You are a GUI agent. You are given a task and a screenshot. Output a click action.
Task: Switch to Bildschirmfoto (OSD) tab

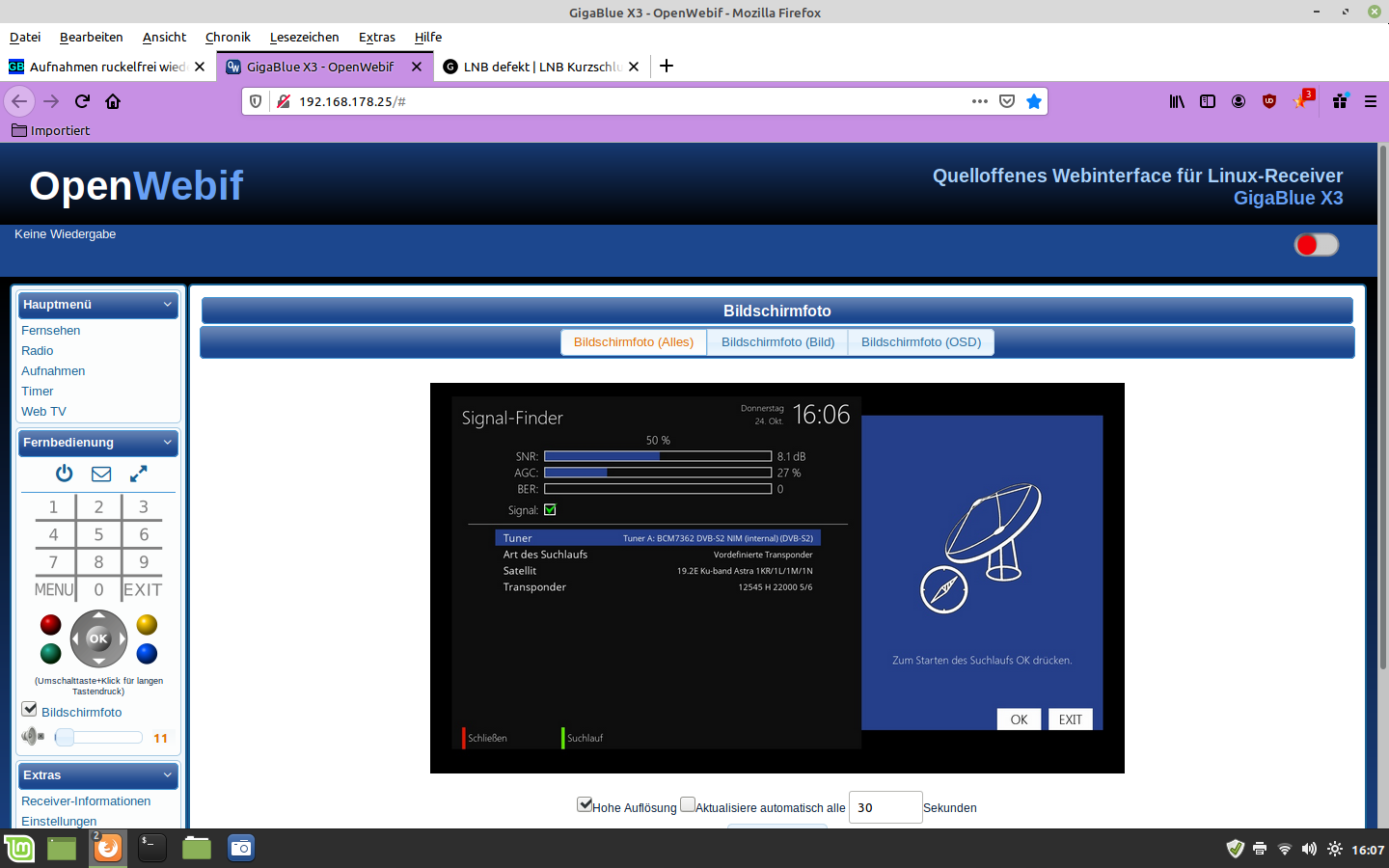[920, 342]
